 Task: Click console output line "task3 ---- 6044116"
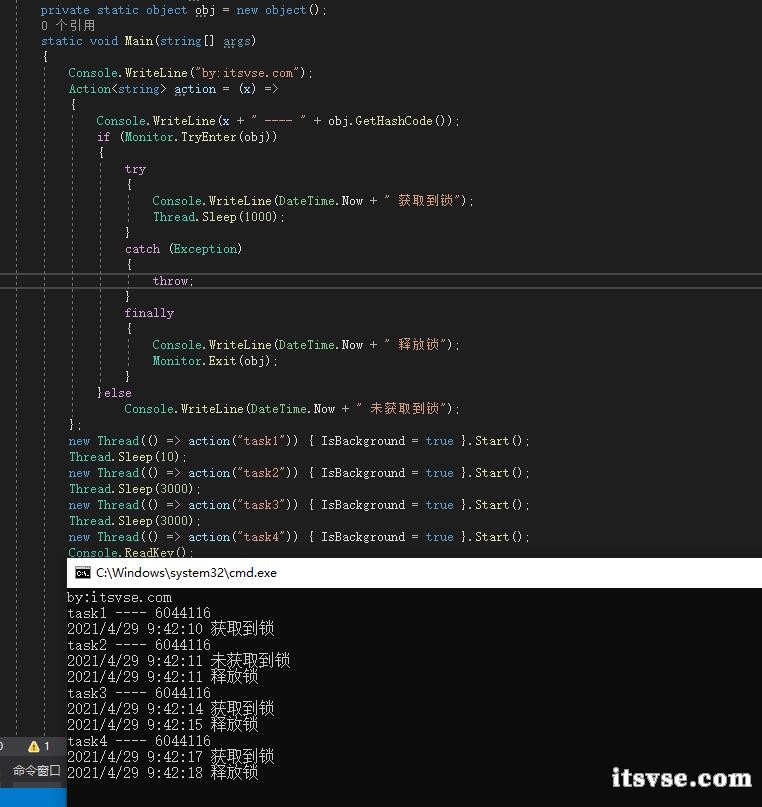coord(138,693)
